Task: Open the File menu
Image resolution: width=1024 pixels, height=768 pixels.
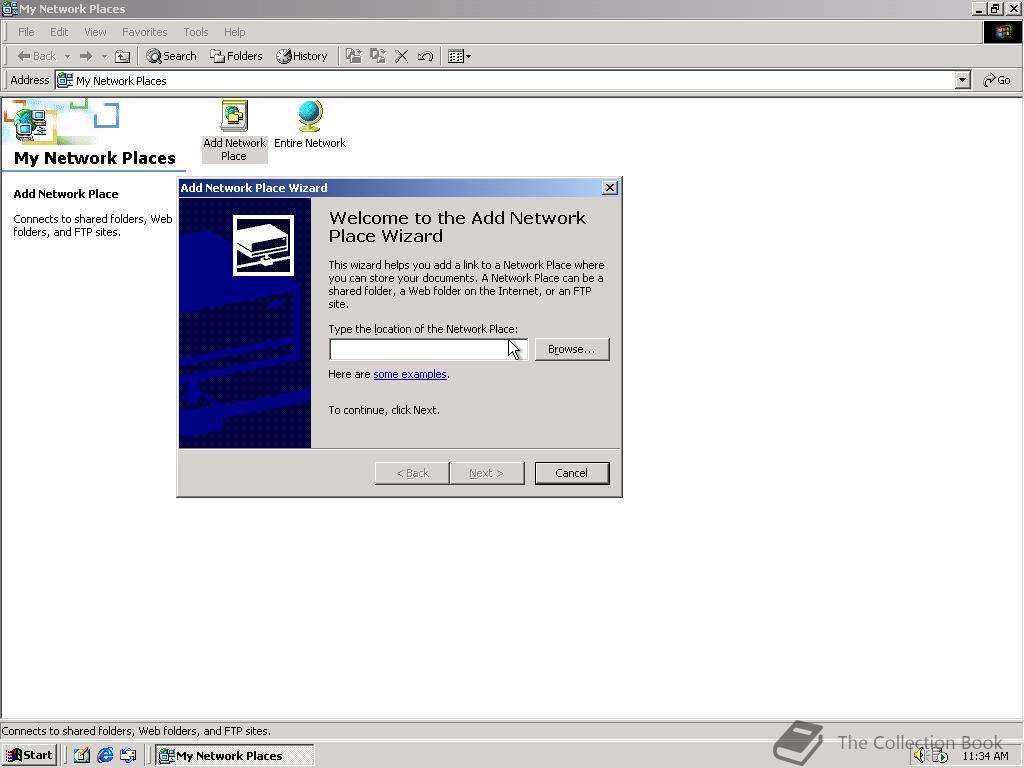Action: pos(26,32)
